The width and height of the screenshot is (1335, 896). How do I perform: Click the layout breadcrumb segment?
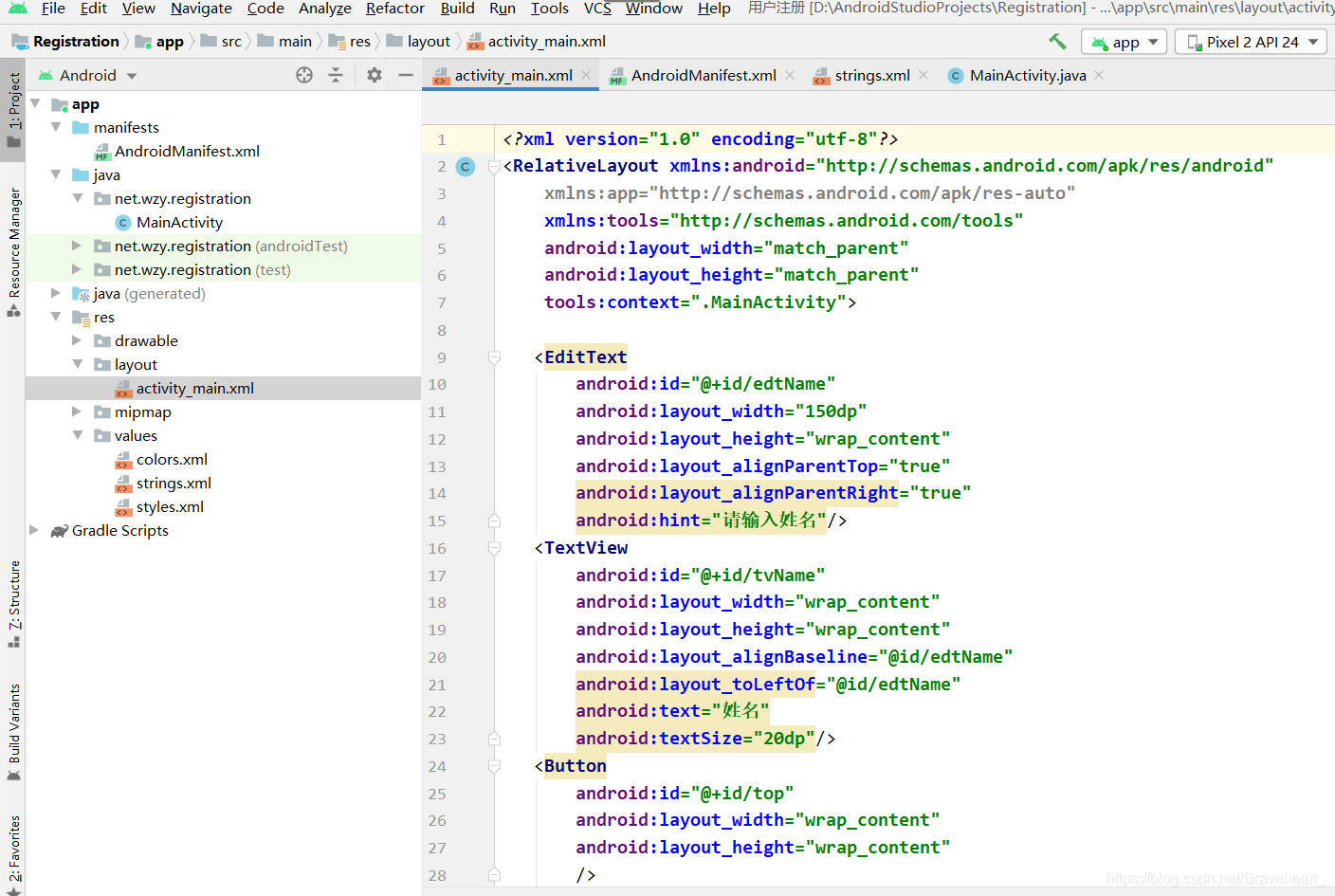tap(418, 42)
